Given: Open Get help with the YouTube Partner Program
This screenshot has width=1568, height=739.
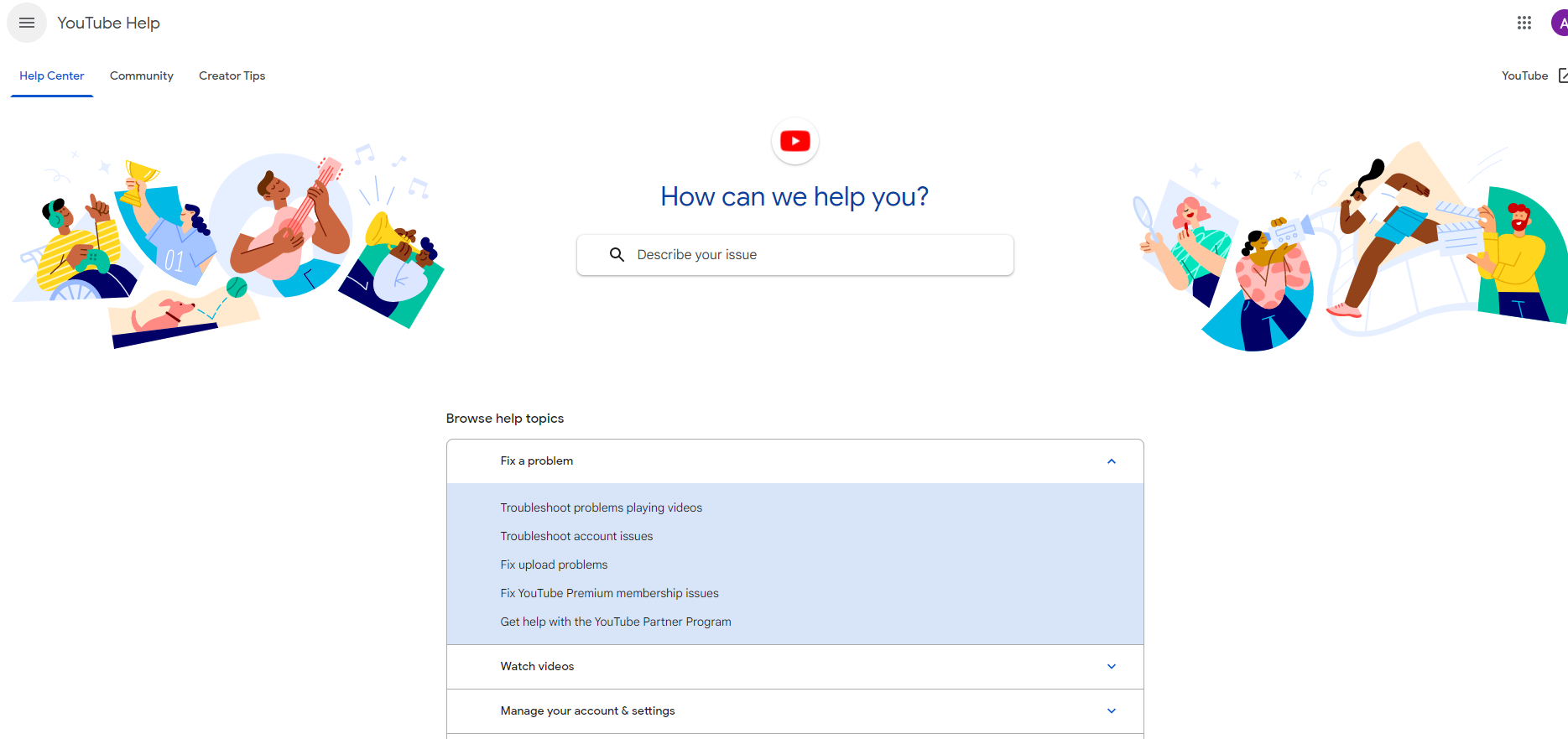Looking at the screenshot, I should [x=616, y=622].
